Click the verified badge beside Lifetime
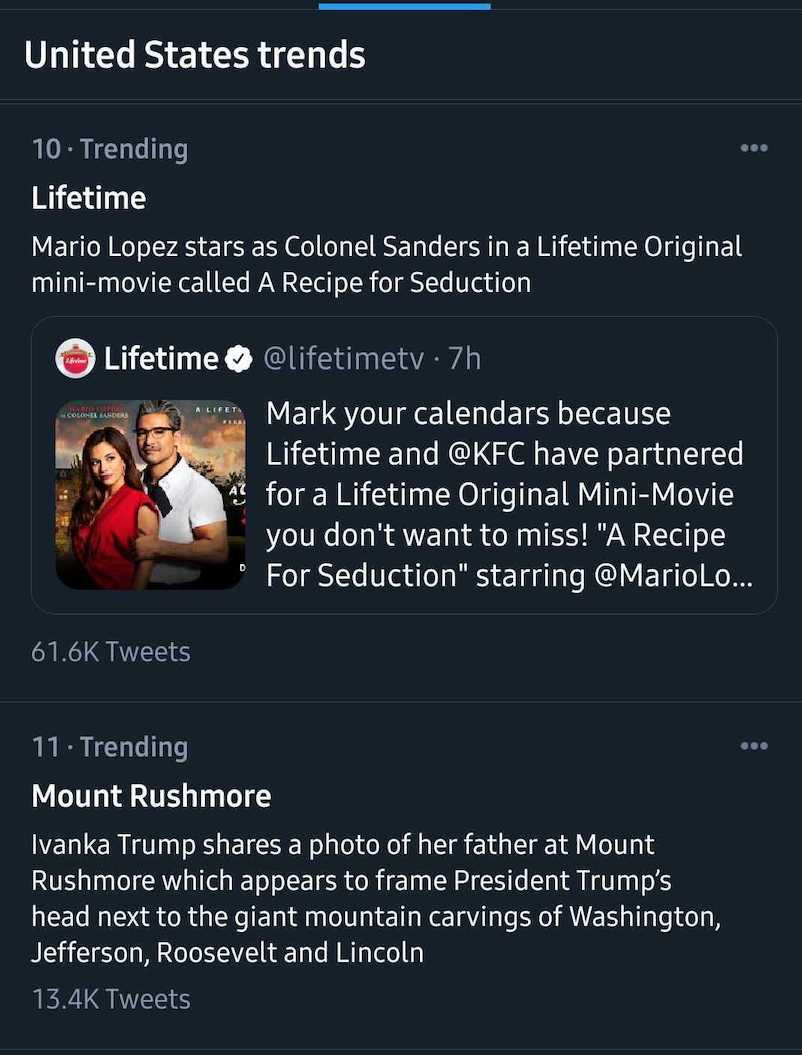 [237, 359]
